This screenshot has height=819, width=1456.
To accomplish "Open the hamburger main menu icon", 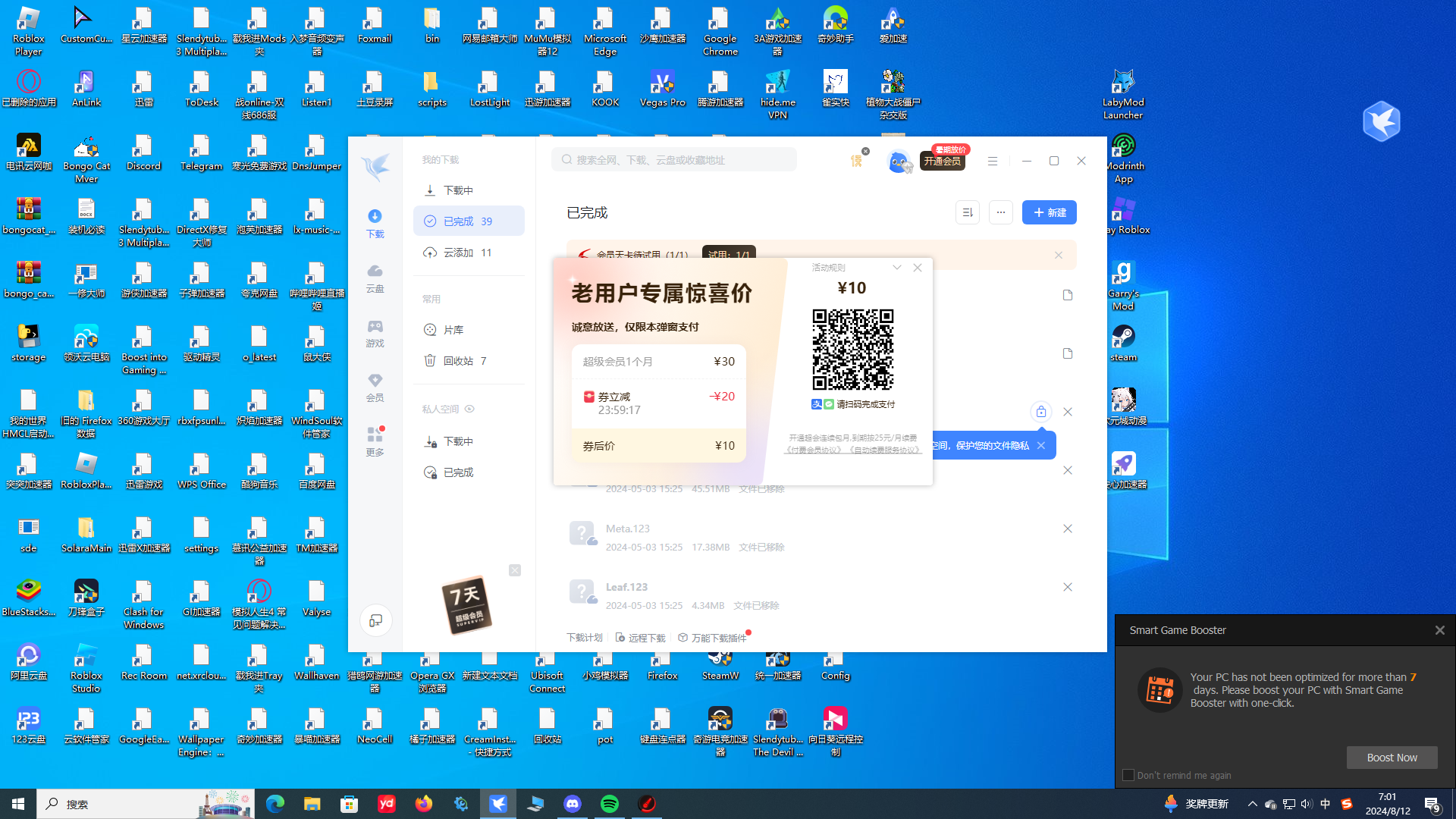I will 992,161.
